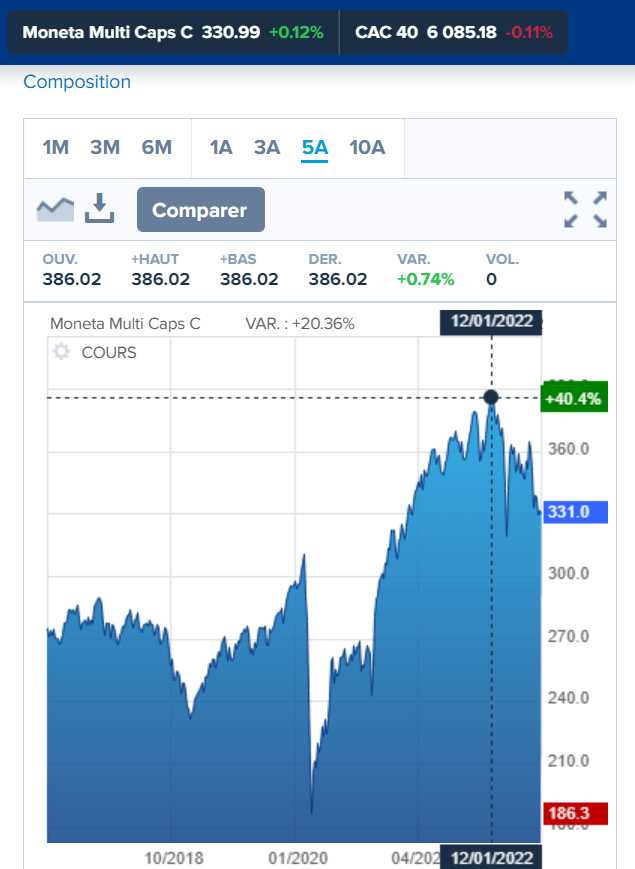Choose the 1A period

221,148
